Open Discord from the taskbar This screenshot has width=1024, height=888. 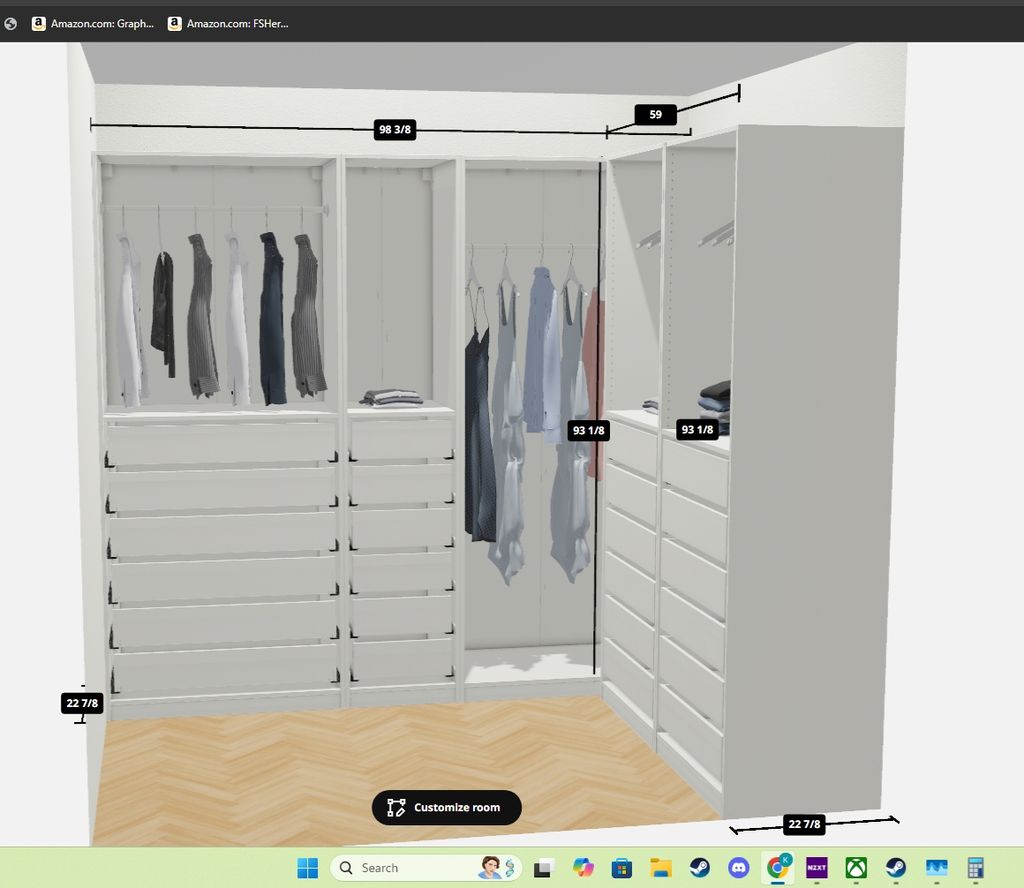(739, 867)
